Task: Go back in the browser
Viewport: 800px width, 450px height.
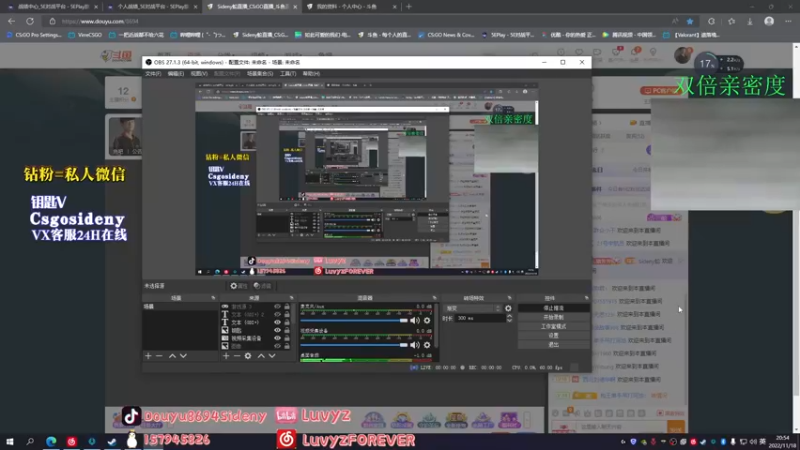Action: click(x=11, y=21)
